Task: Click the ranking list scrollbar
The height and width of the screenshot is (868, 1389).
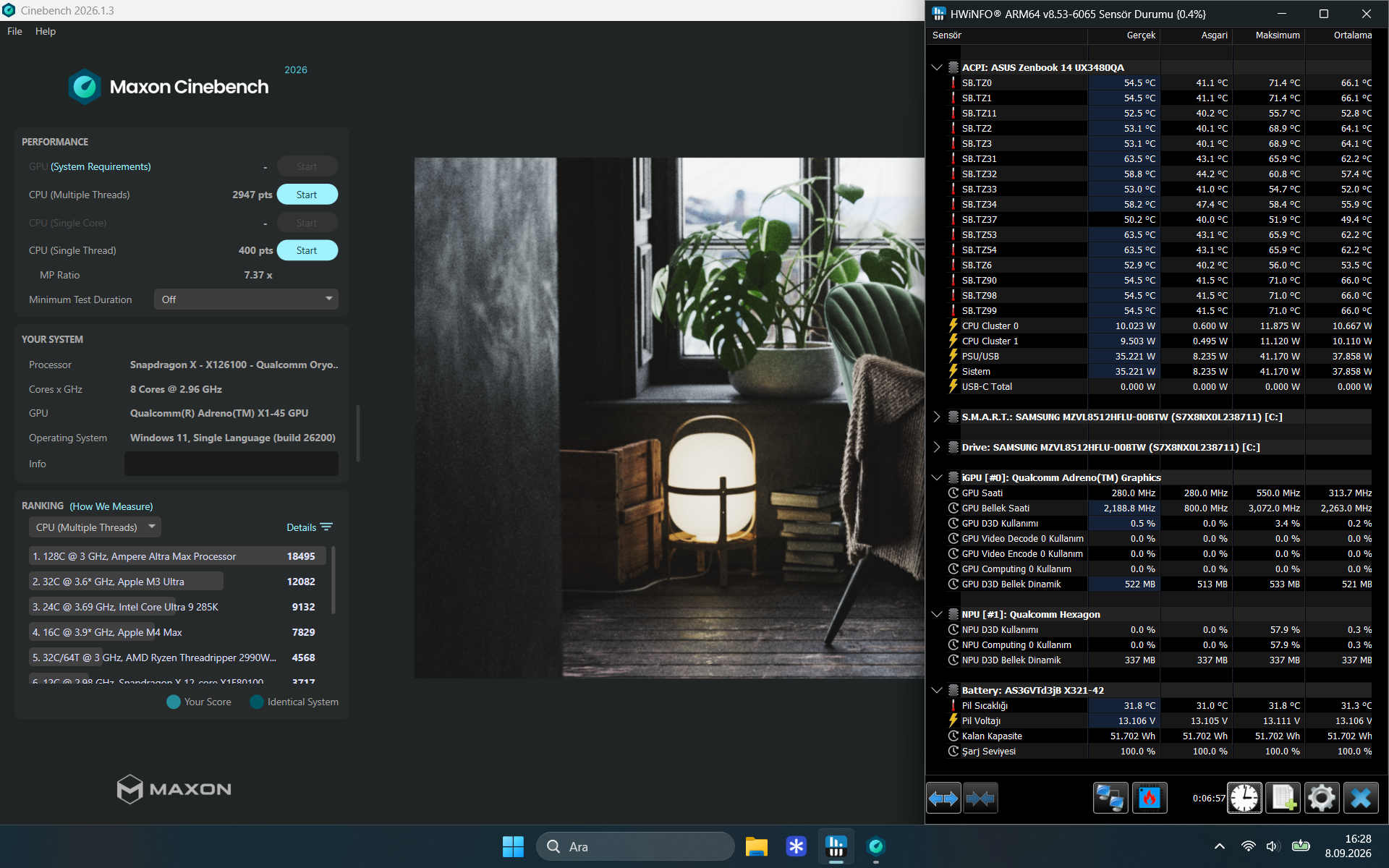Action: pyautogui.click(x=333, y=581)
